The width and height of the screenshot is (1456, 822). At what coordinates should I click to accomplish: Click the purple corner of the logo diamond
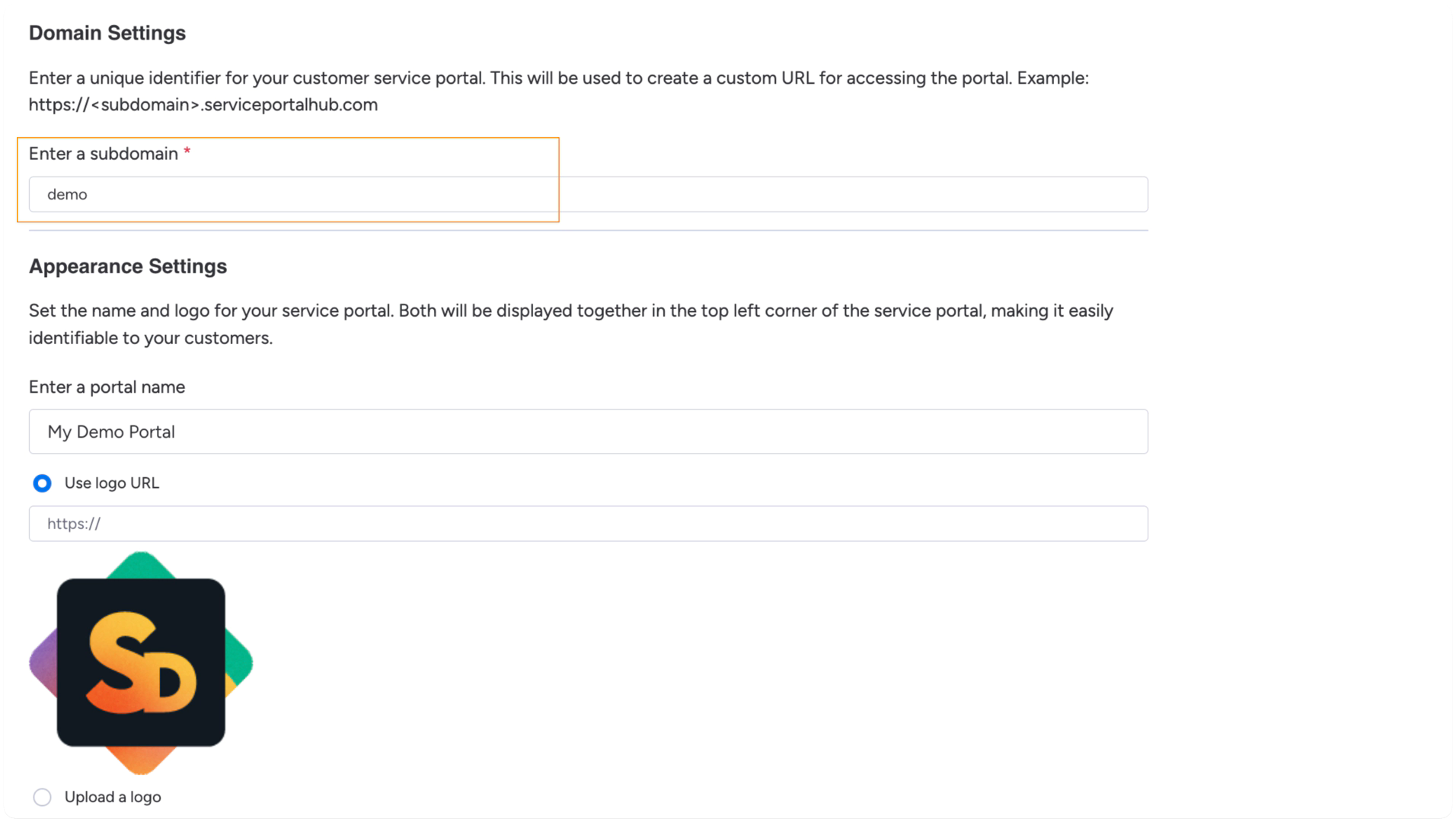pyautogui.click(x=42, y=662)
